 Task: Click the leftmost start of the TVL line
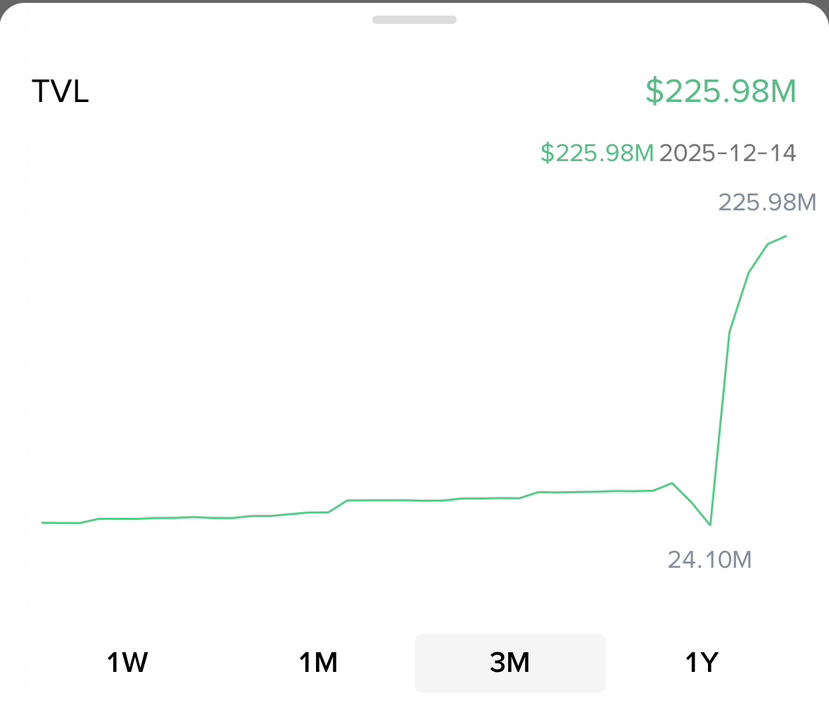[42, 522]
